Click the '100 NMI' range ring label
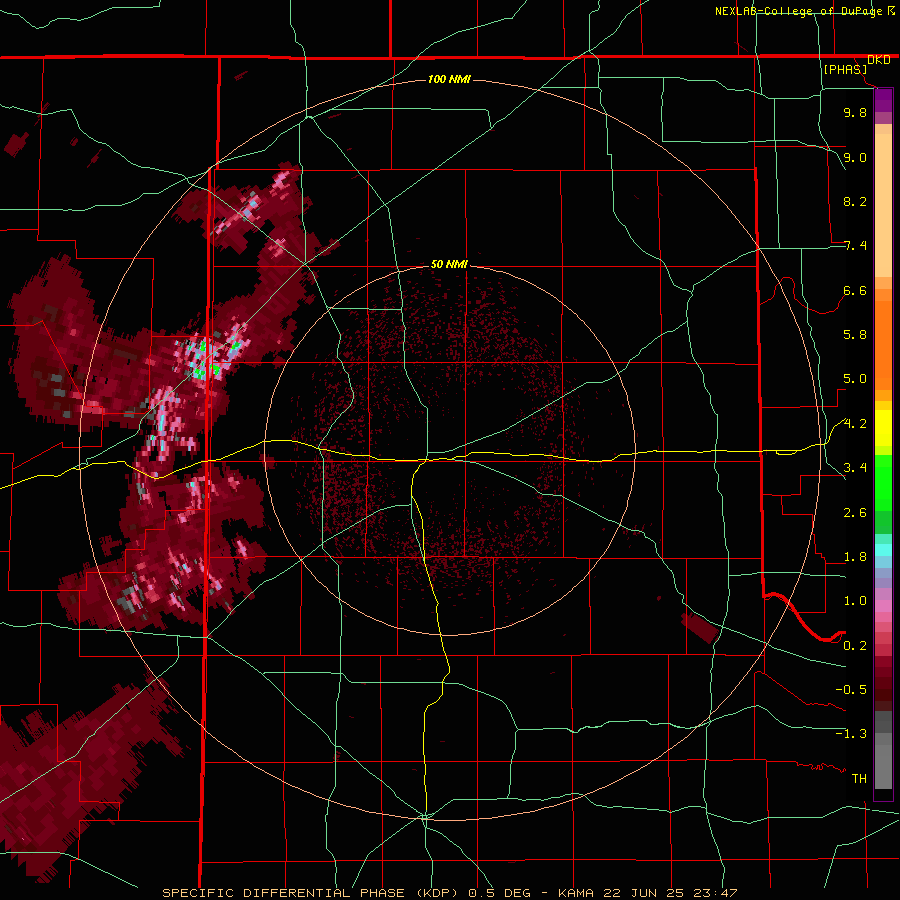 (449, 79)
